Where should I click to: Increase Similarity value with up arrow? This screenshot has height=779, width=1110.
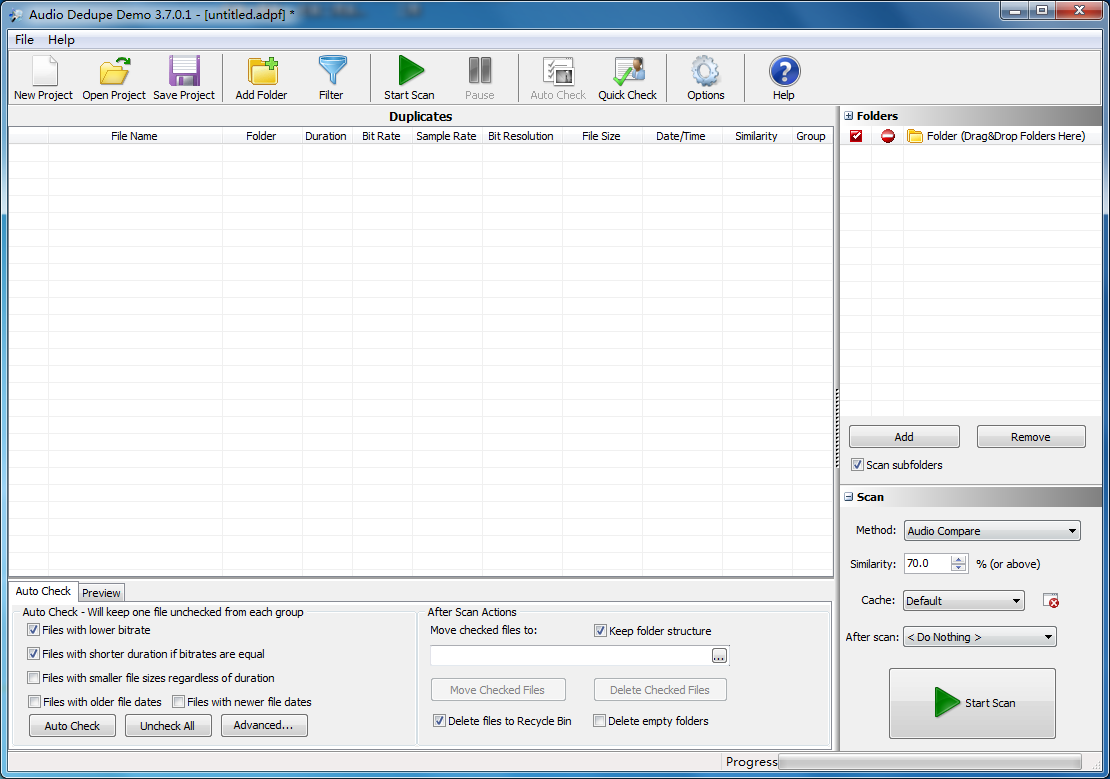(x=959, y=559)
